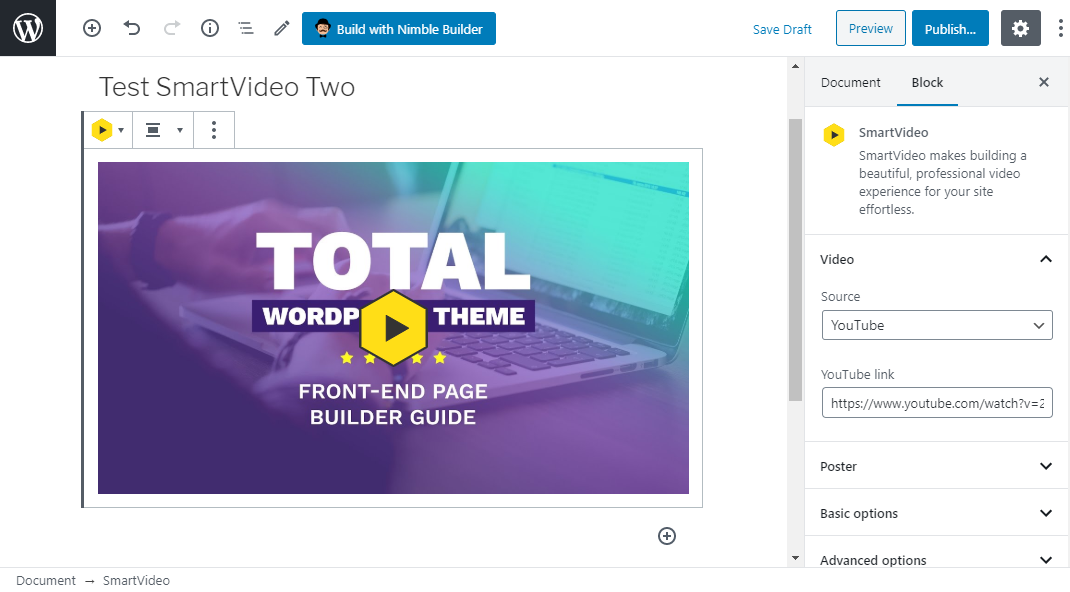Click the pencil tools icon
This screenshot has height=592, width=1070.
(282, 28)
